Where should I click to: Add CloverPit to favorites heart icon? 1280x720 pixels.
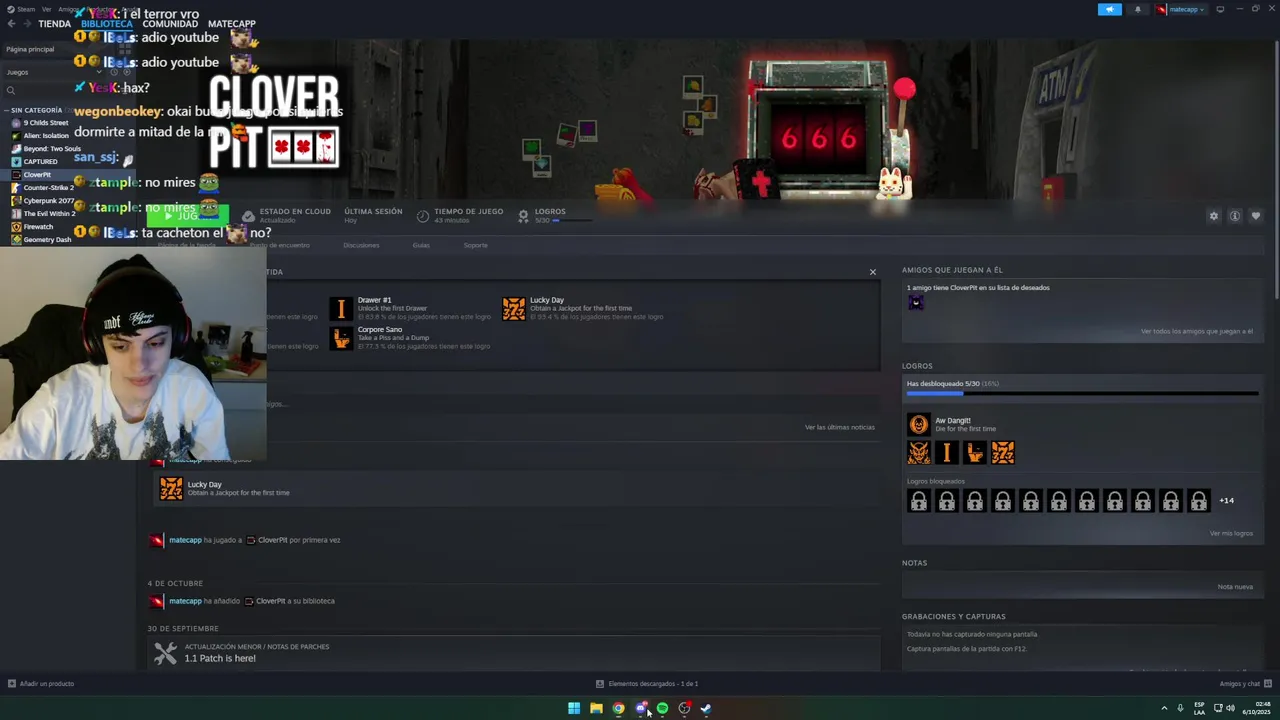click(1256, 216)
